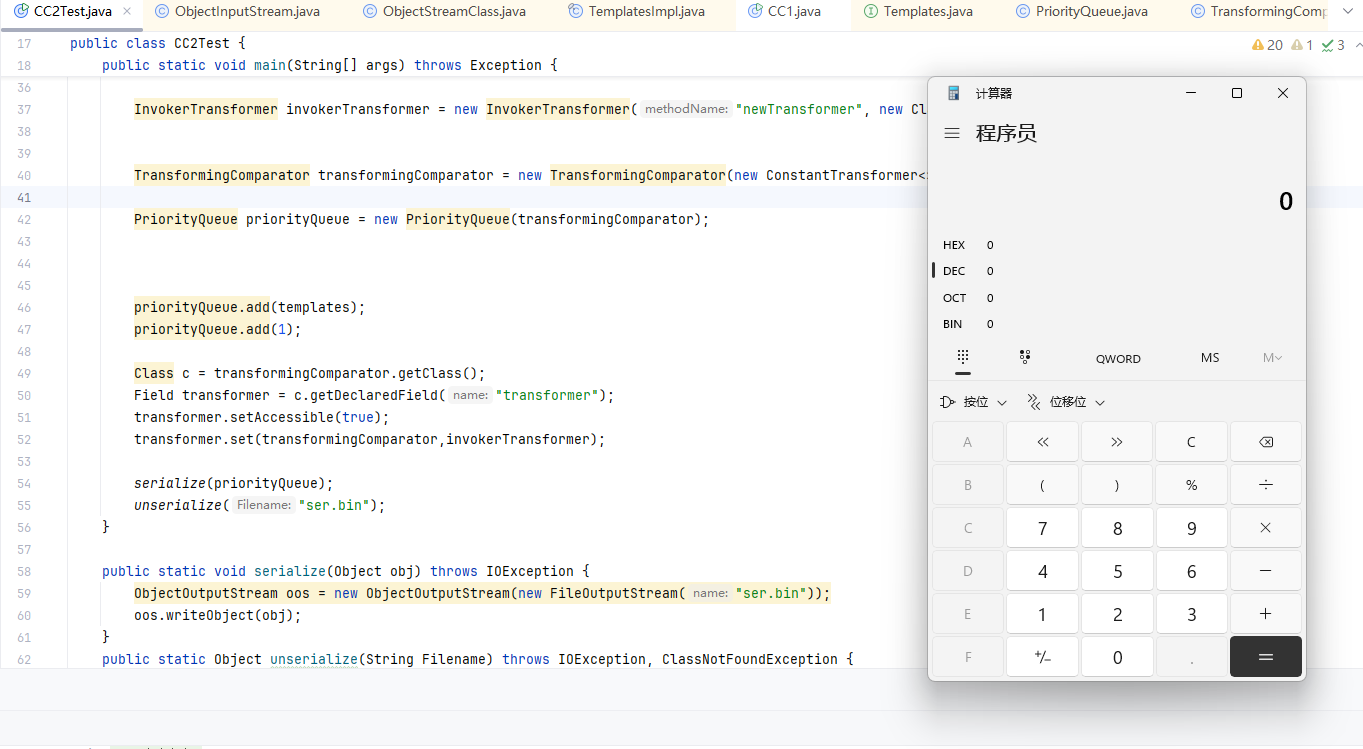Click "newTransformer" string on line 37
The image size is (1363, 749).
[x=799, y=109]
